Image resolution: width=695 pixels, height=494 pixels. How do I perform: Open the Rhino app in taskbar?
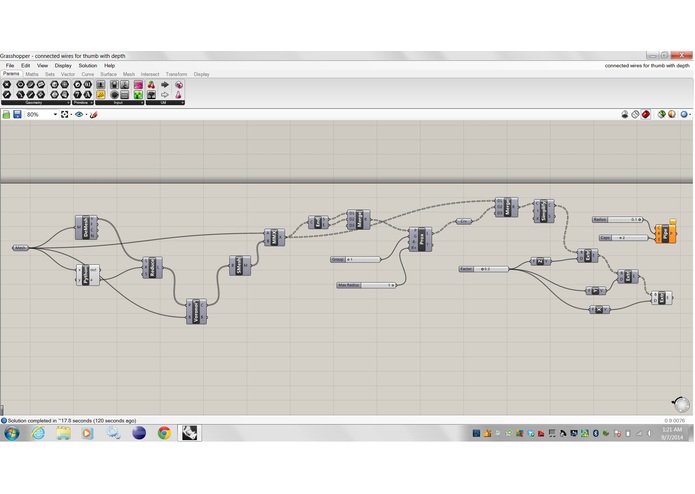(190, 433)
